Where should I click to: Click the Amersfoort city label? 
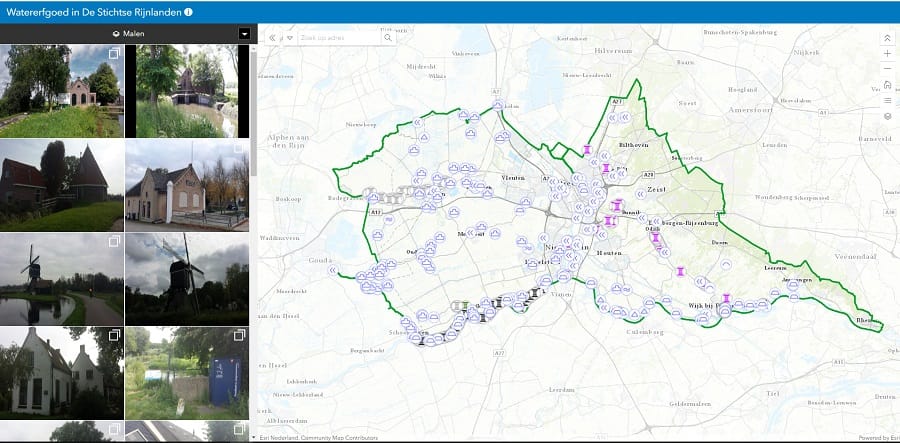point(749,110)
